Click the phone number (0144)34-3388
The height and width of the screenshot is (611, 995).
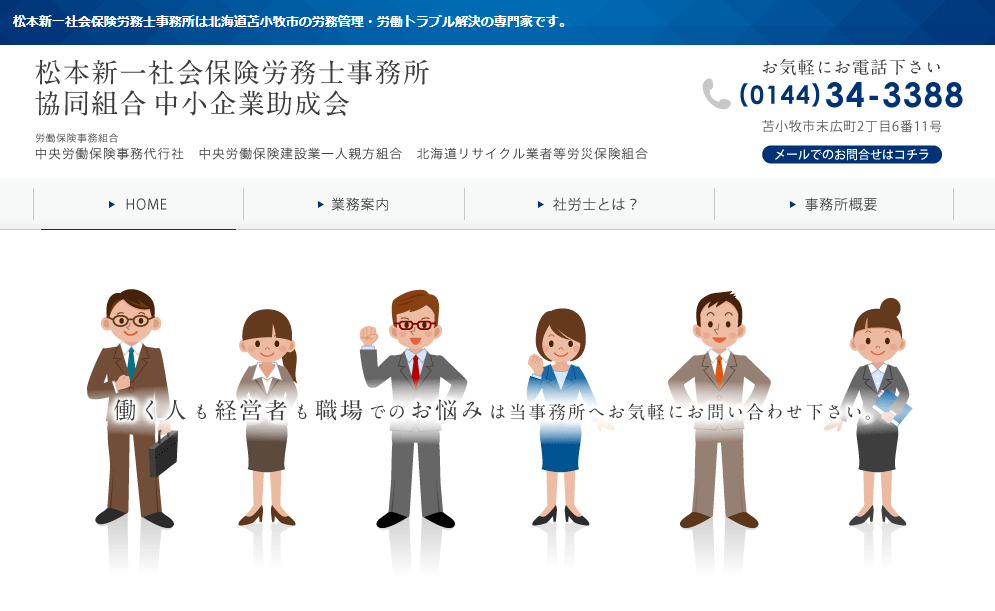(x=851, y=95)
